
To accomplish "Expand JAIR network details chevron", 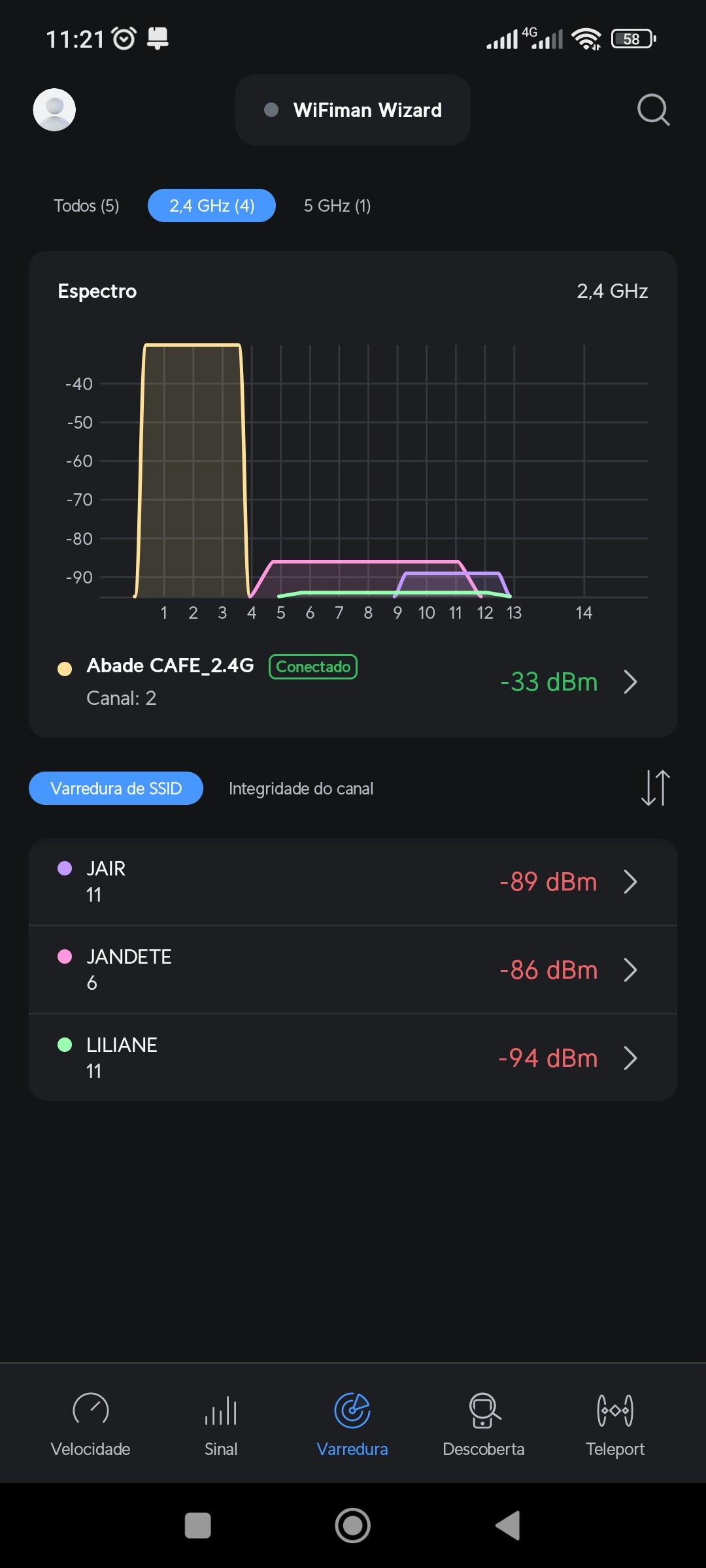I will tap(630, 881).
